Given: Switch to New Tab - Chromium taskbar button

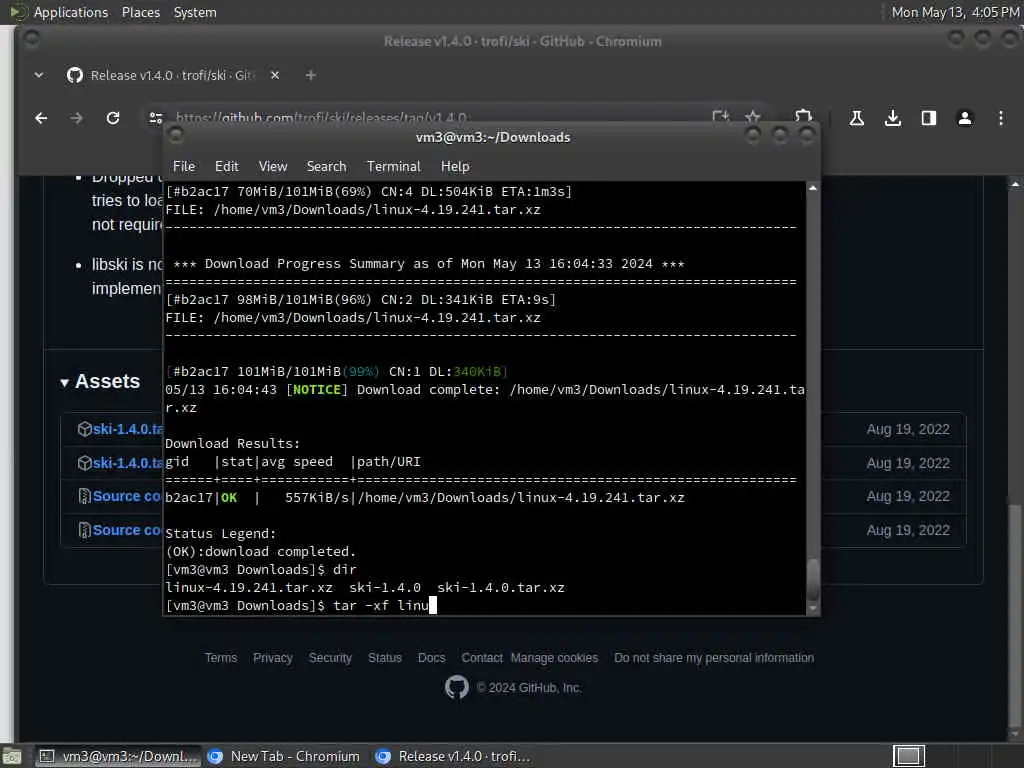Looking at the screenshot, I should (x=283, y=756).
